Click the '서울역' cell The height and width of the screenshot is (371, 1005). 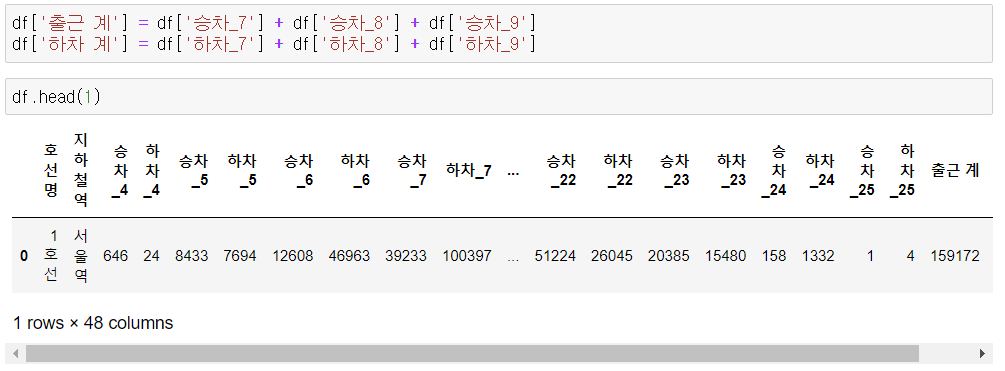[x=81, y=256]
